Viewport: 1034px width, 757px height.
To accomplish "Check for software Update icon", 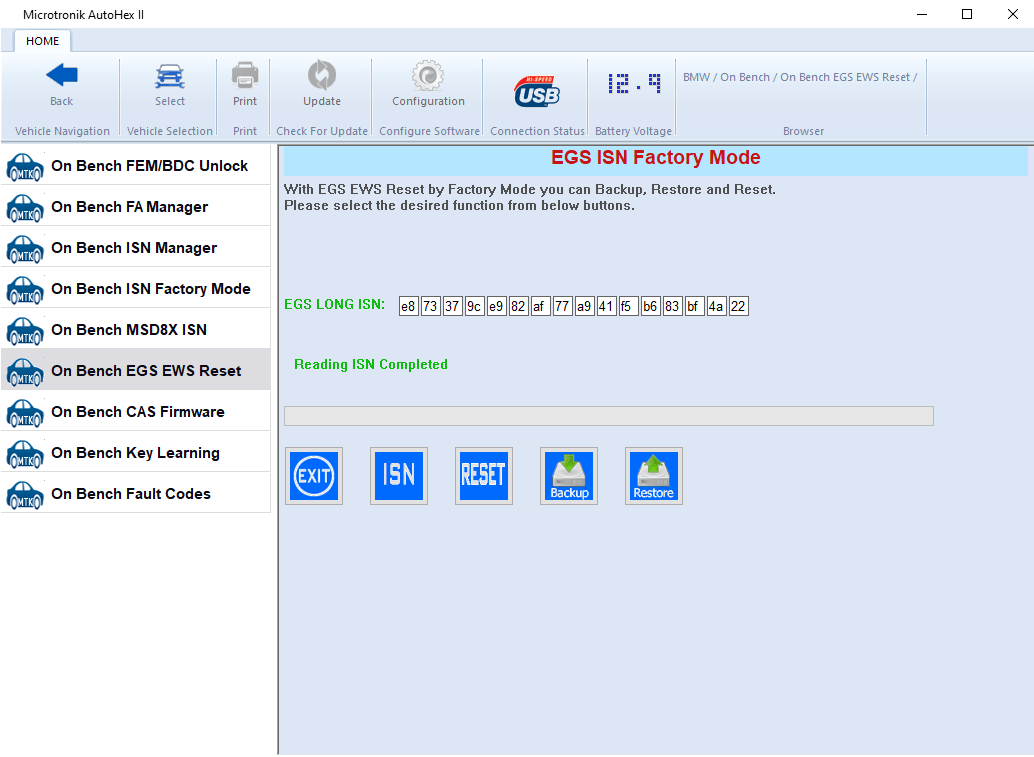I will coord(322,84).
